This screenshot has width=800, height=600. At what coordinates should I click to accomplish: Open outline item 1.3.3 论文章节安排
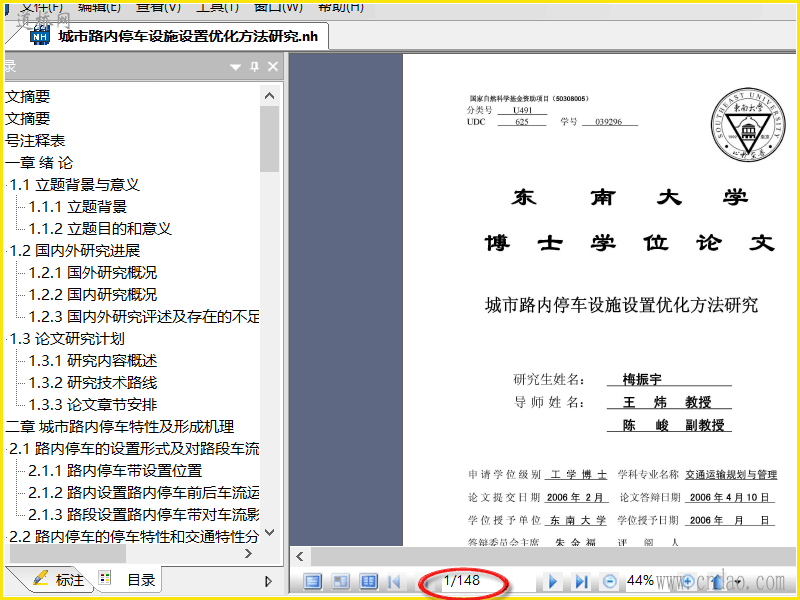92,405
